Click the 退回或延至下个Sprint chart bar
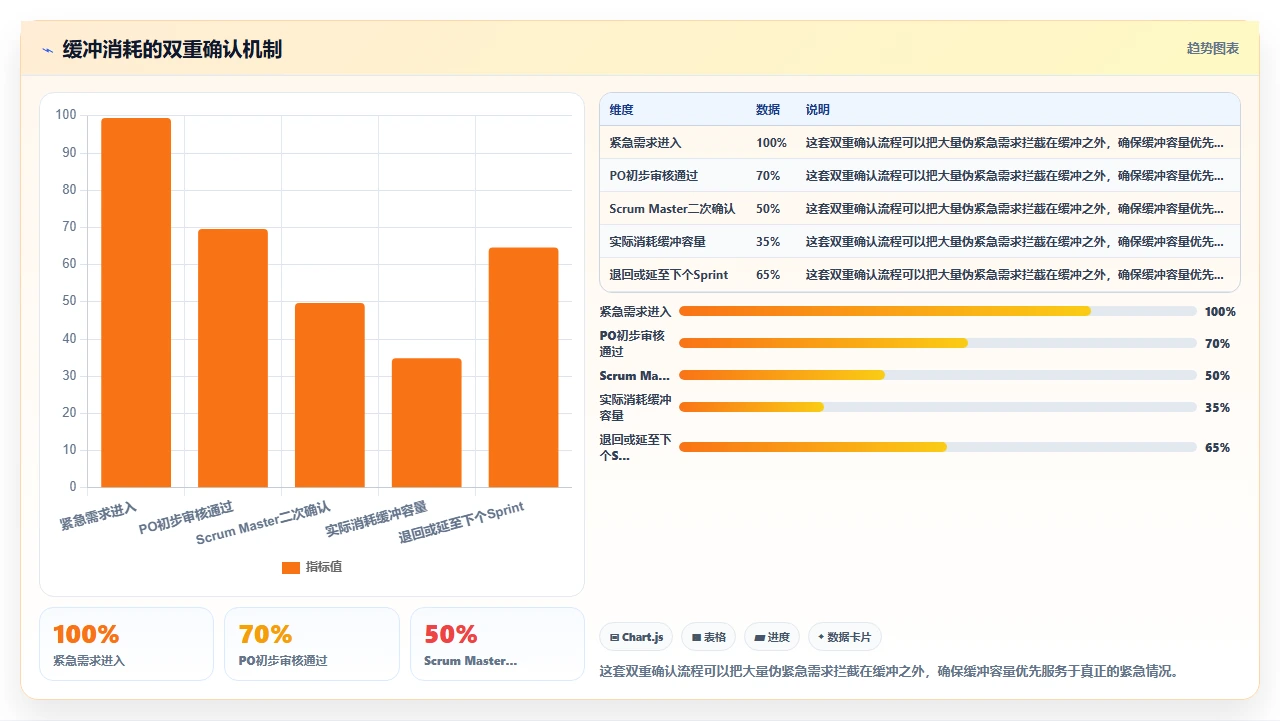This screenshot has width=1280, height=721. (x=524, y=368)
